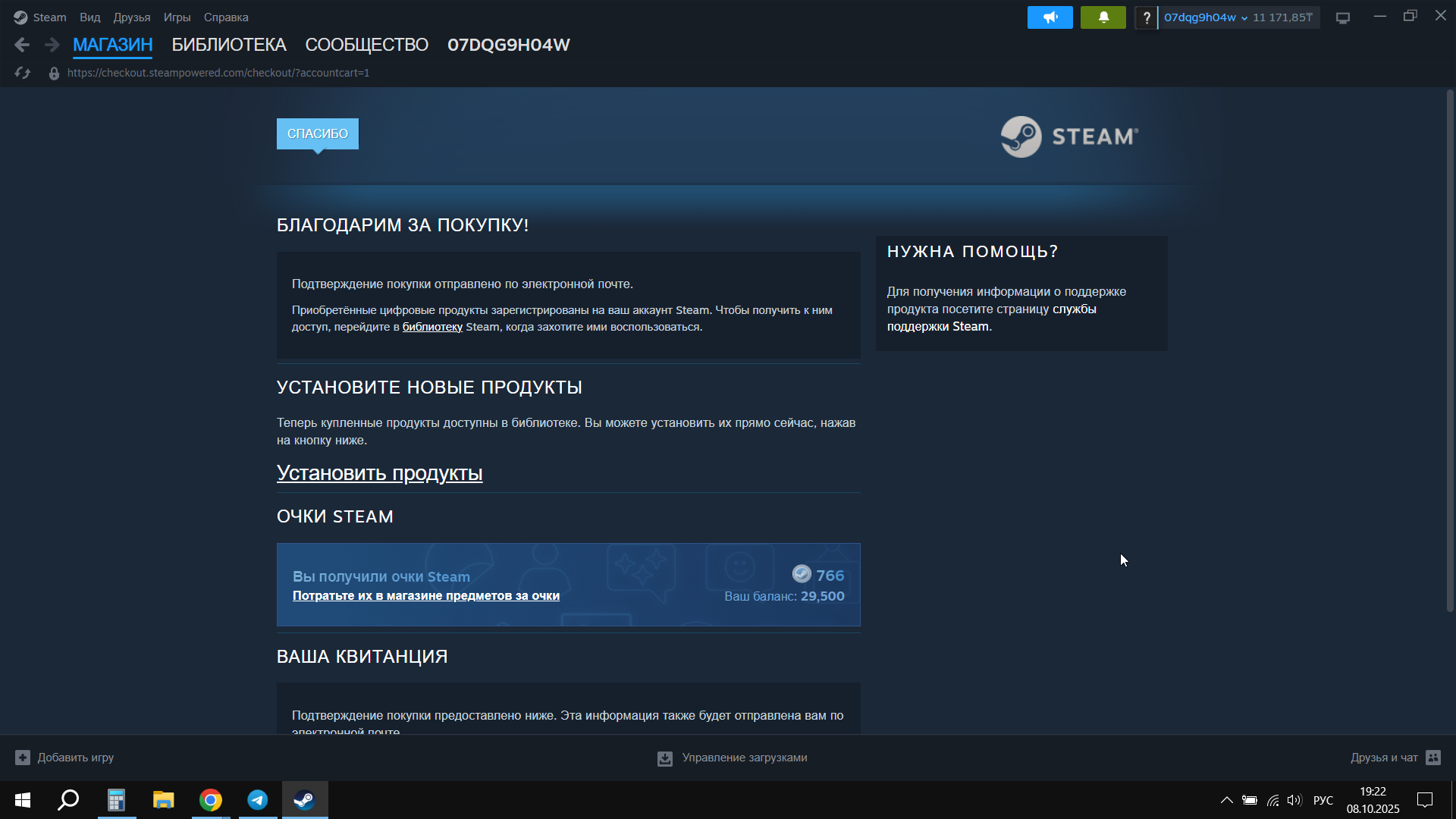Switch to the БИБЛИОТЕКА tab
The height and width of the screenshot is (819, 1456).
(228, 45)
